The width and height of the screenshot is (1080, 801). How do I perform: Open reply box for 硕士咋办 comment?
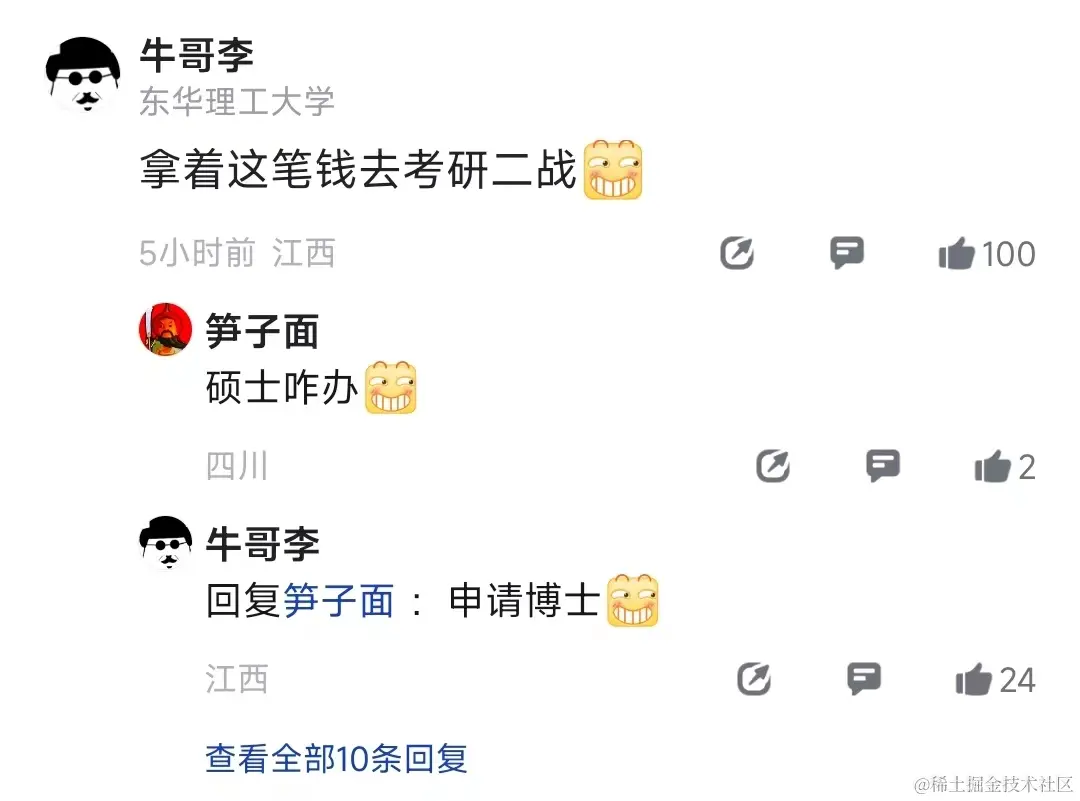pos(882,466)
